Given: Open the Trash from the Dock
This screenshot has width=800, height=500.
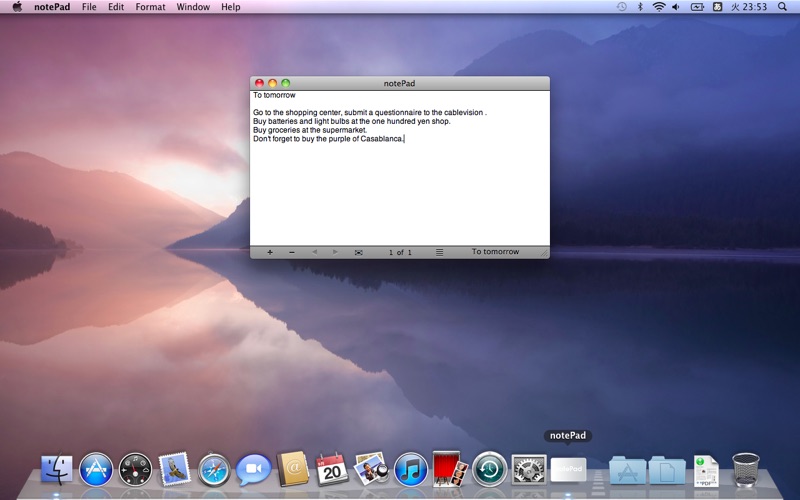Looking at the screenshot, I should click(x=745, y=470).
